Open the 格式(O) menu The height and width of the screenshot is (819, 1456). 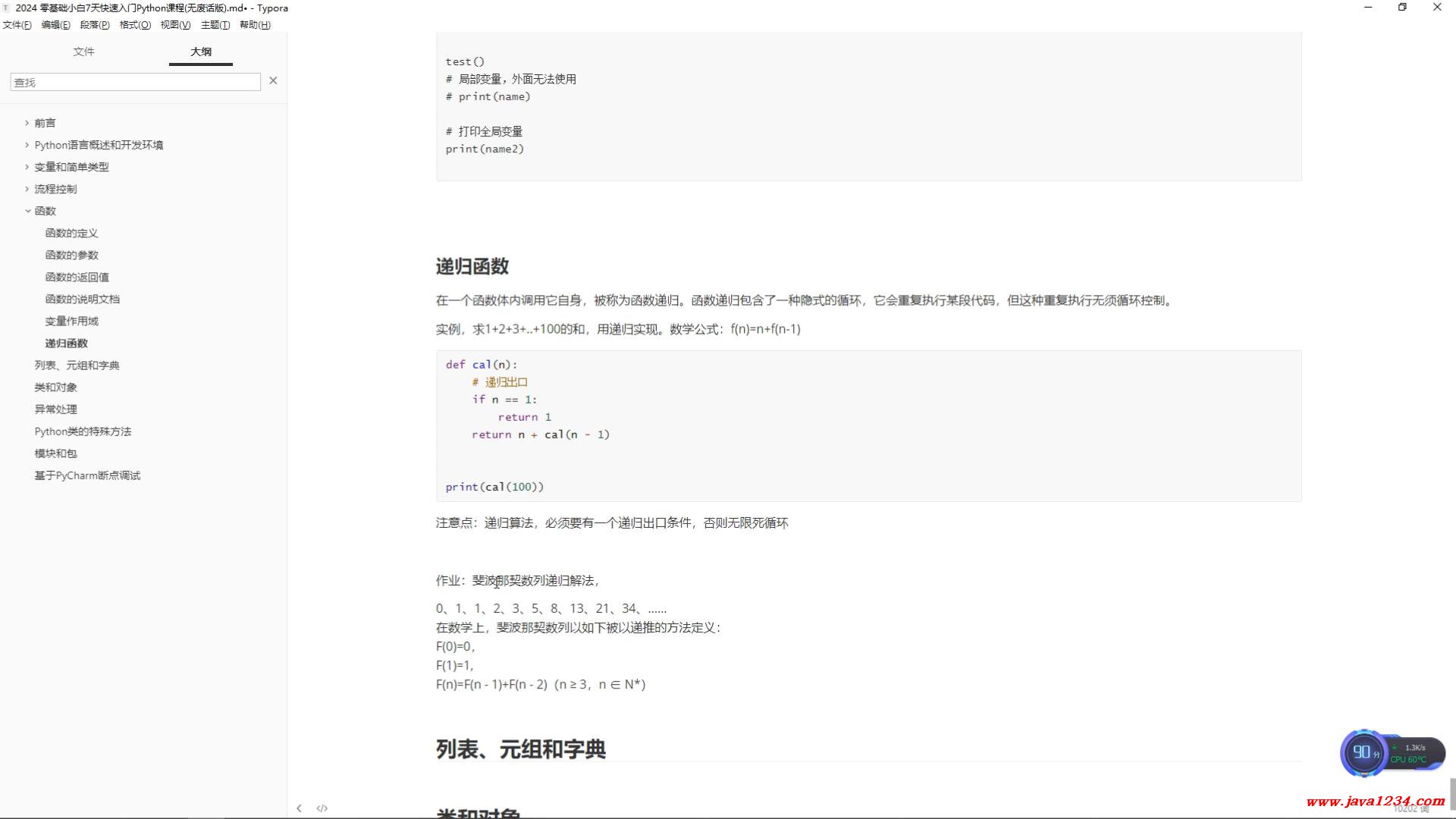[135, 25]
